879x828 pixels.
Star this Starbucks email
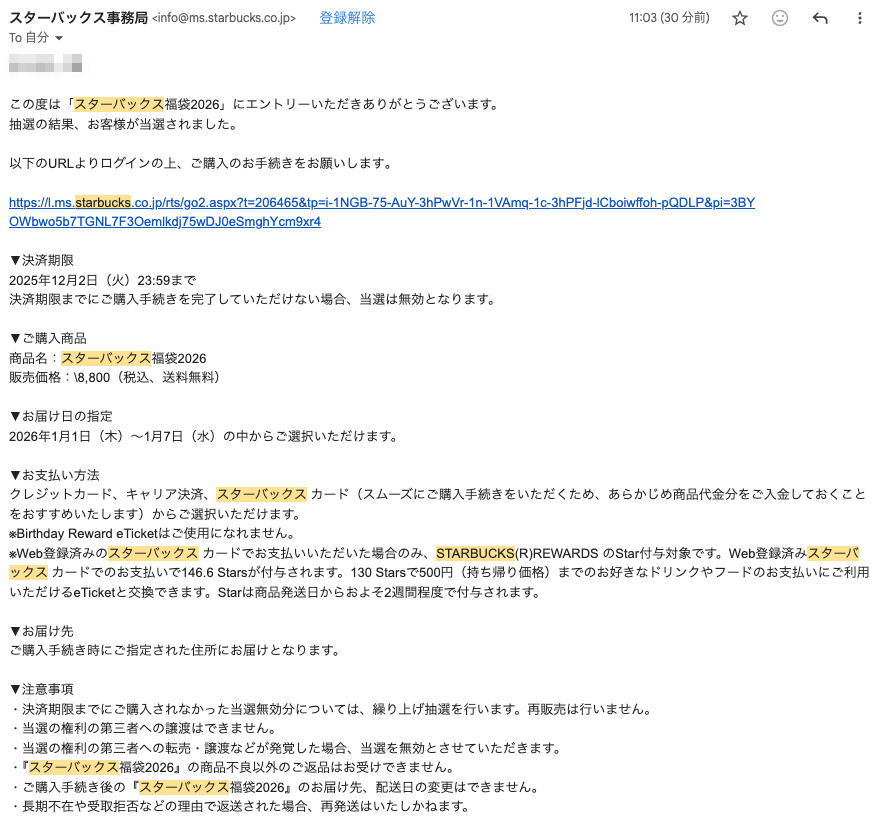tap(740, 18)
